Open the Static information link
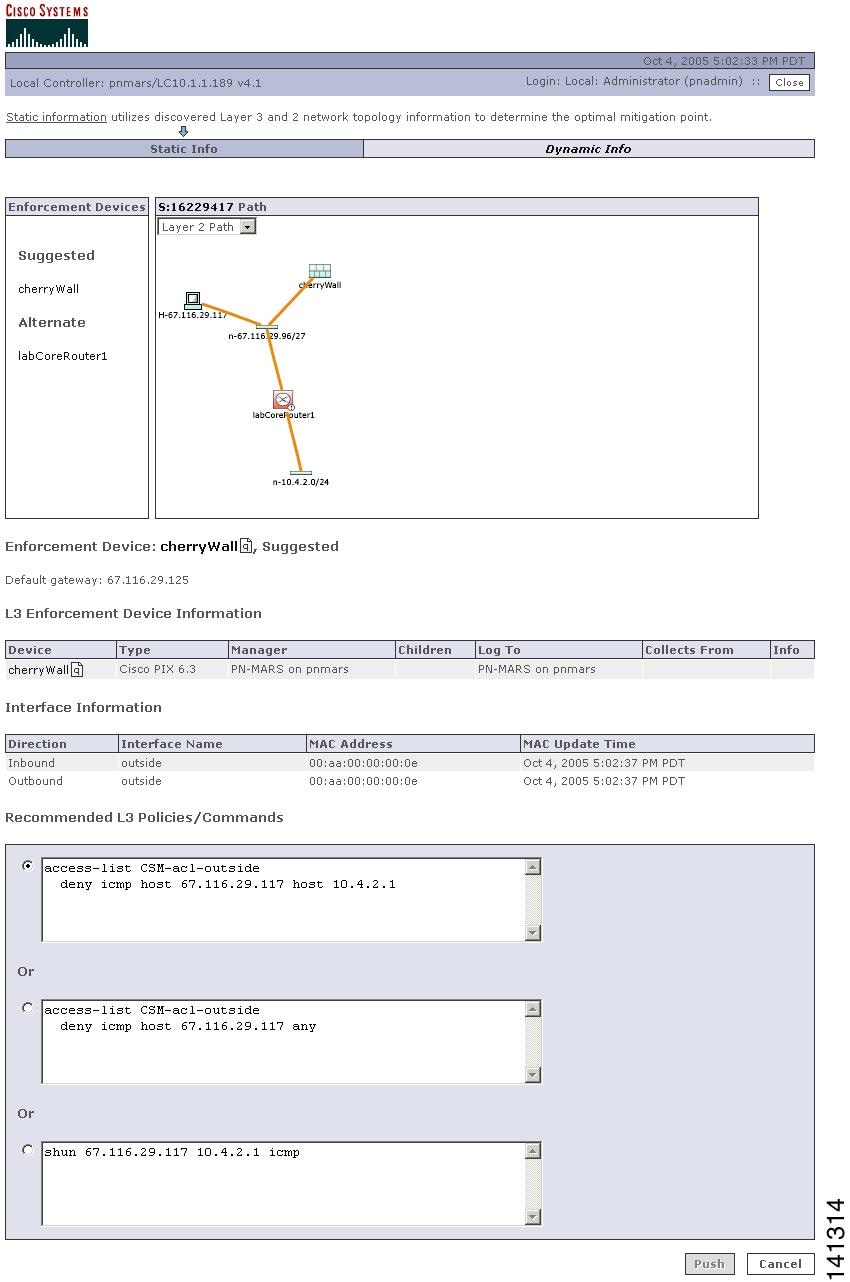850x1282 pixels. pyautogui.click(x=56, y=117)
